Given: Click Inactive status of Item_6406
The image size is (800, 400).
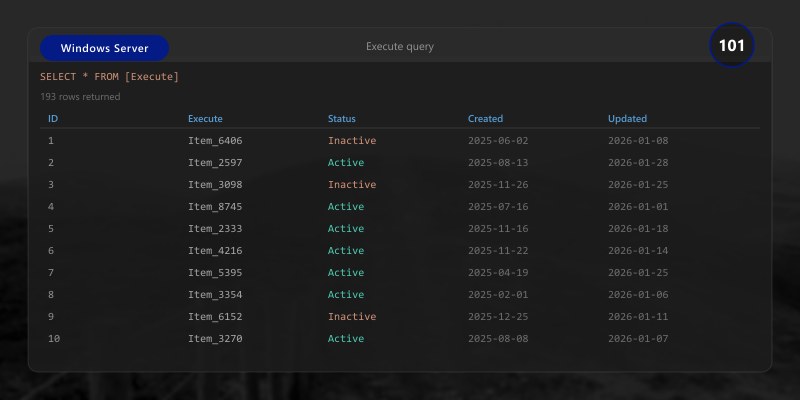Looking at the screenshot, I should 352,140.
